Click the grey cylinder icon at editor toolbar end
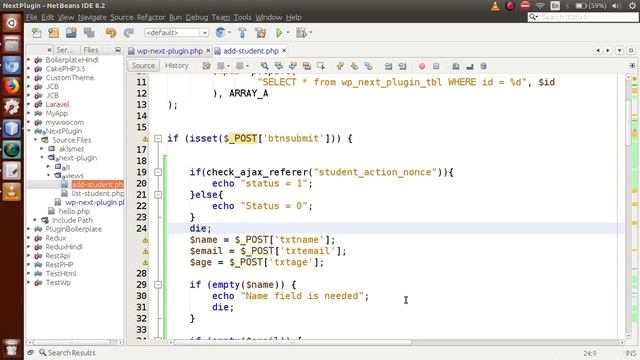640x360 pixels. (x=483, y=66)
